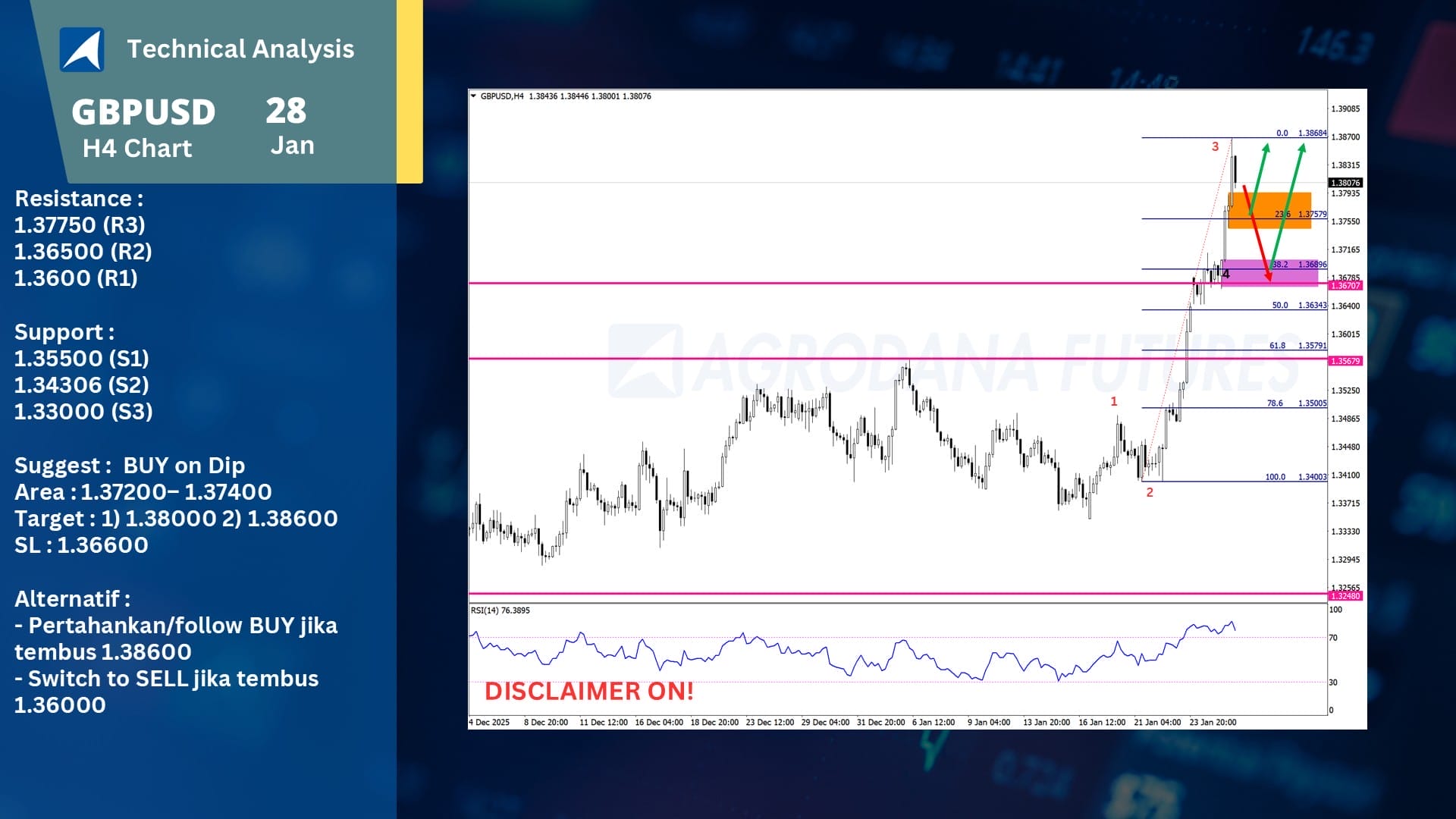Image resolution: width=1456 pixels, height=819 pixels.
Task: Click the red wave label 2
Action: (1150, 493)
